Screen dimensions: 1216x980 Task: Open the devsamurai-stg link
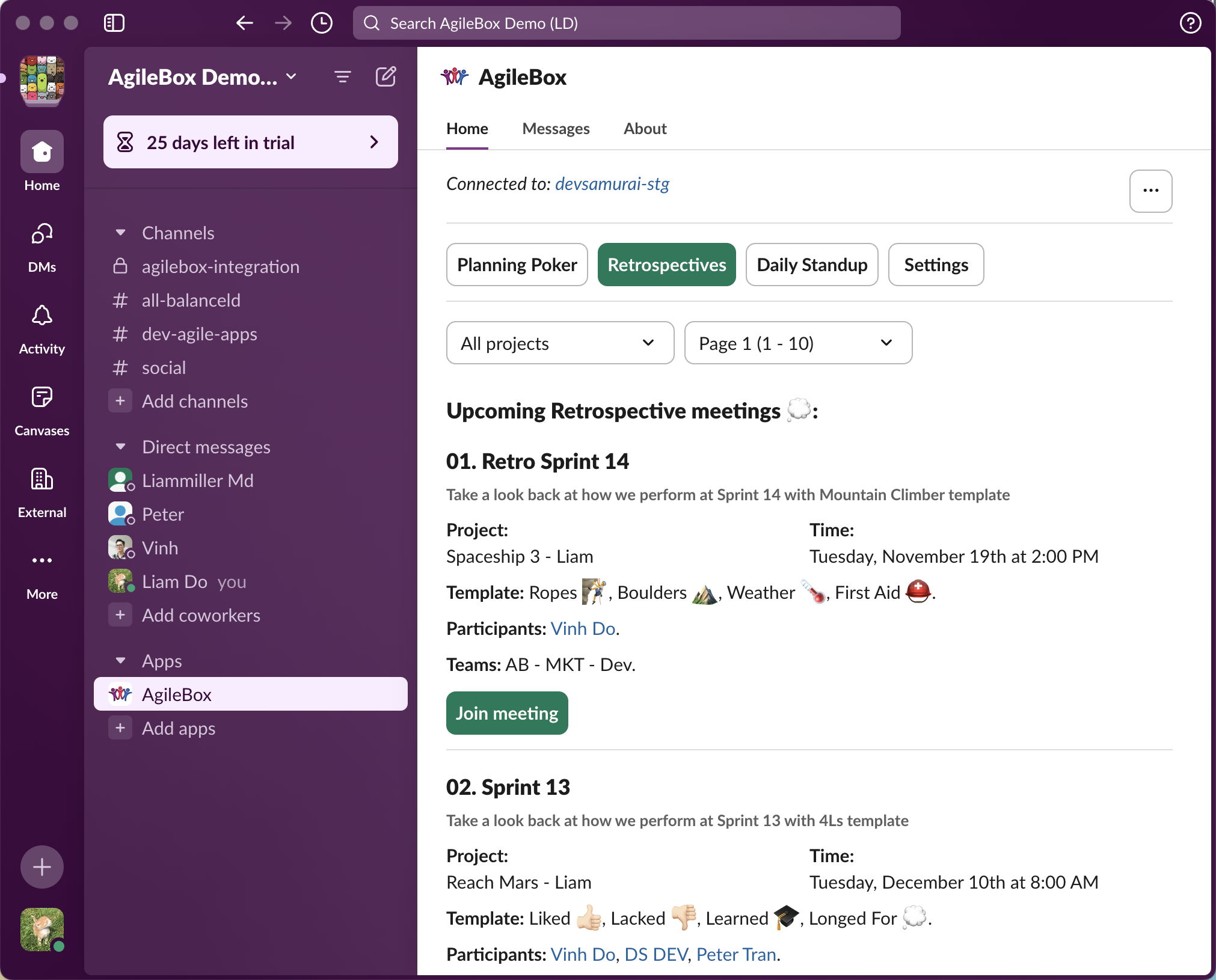[x=612, y=184]
